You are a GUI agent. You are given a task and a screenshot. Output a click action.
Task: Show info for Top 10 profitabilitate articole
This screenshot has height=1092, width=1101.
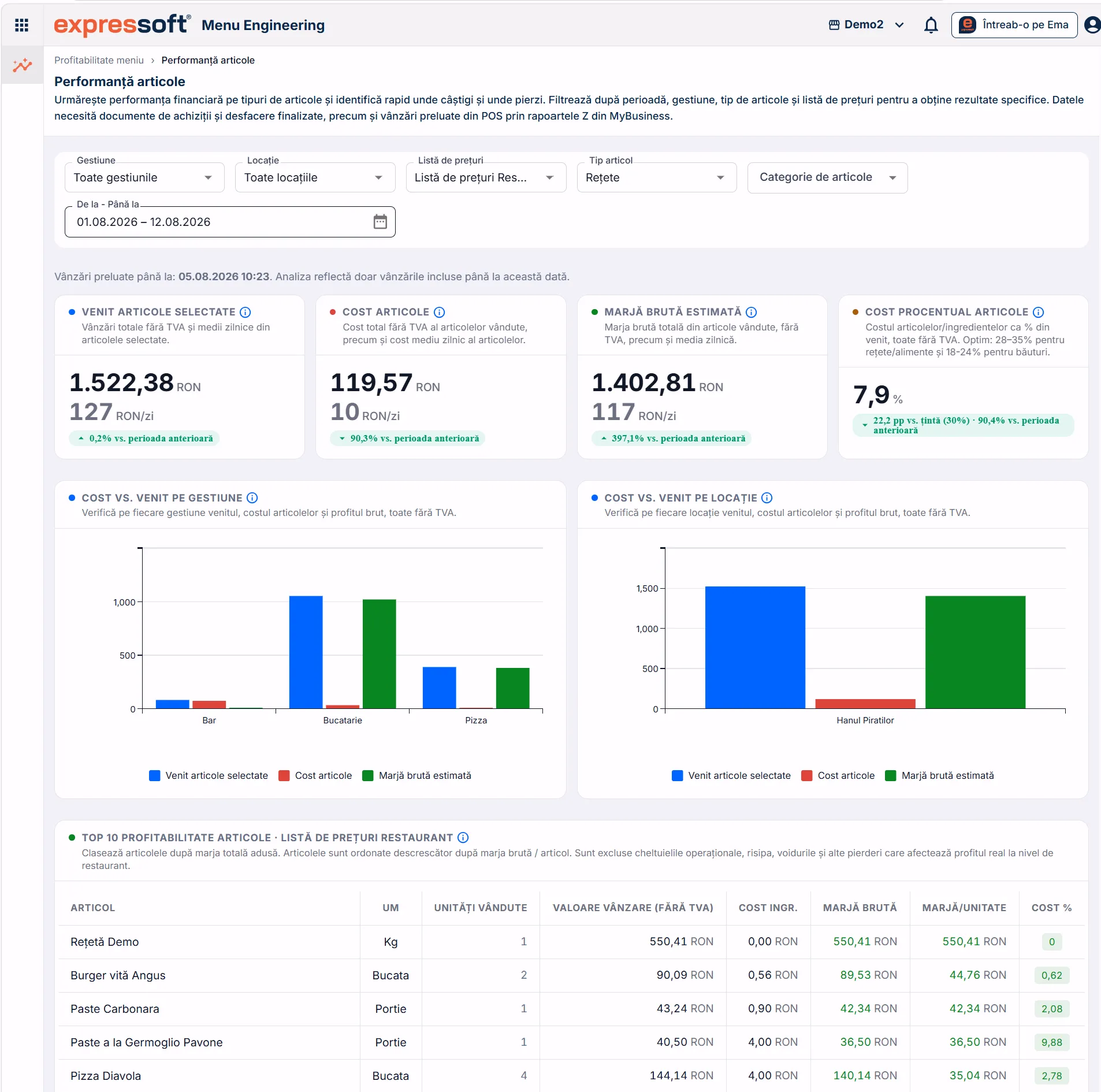[x=463, y=838]
